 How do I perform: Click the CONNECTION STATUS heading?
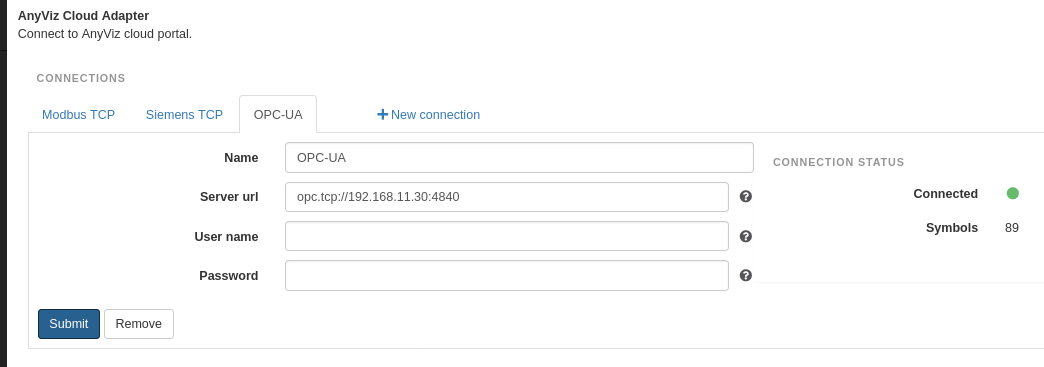point(838,163)
